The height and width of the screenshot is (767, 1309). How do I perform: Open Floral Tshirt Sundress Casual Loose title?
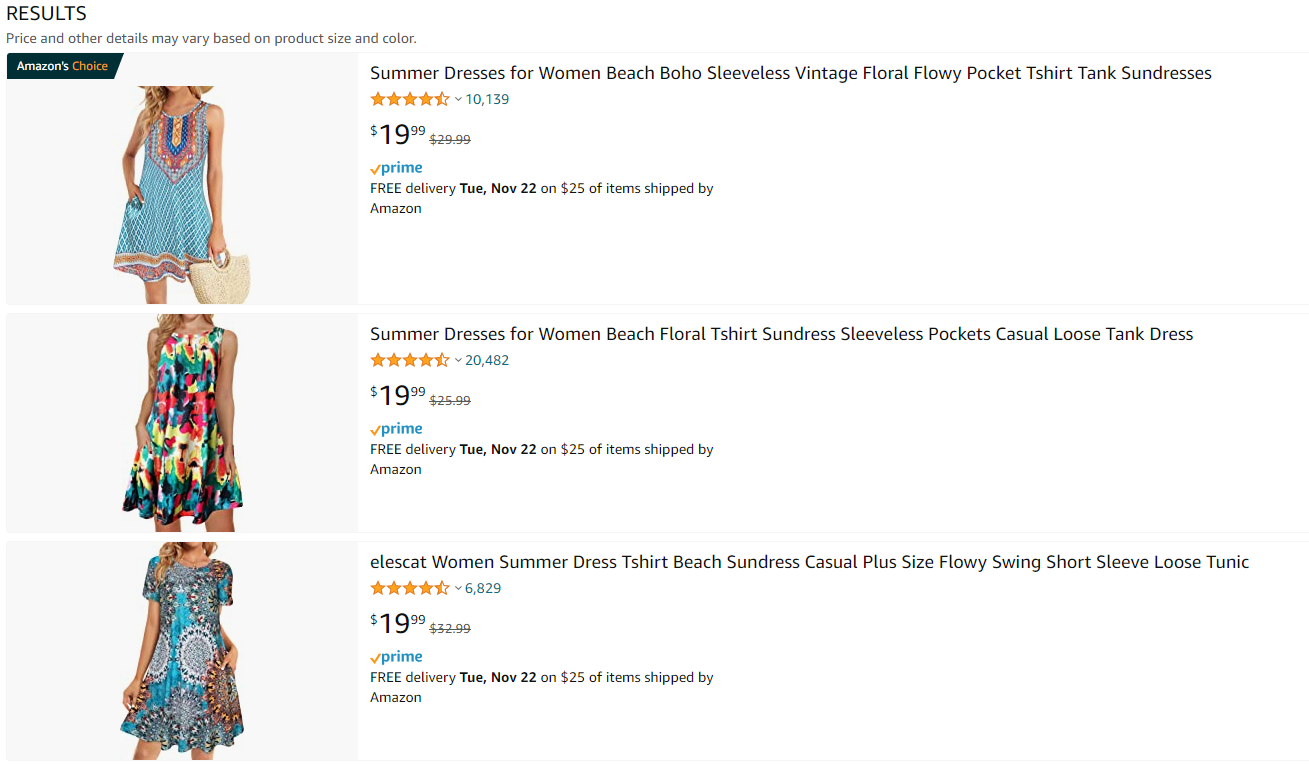(782, 334)
